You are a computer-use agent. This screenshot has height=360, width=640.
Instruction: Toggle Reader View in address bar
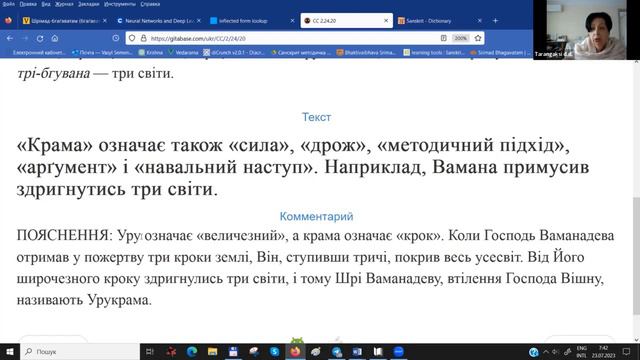(444, 38)
